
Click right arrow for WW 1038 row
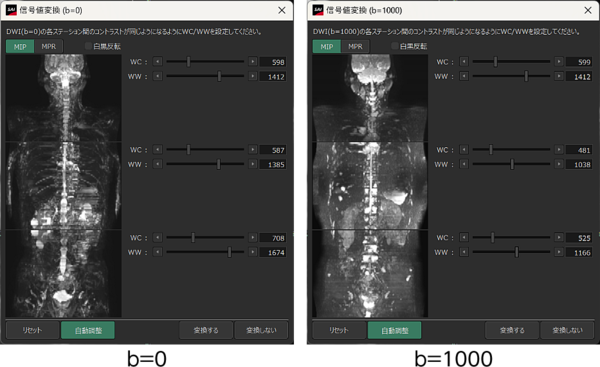click(559, 164)
